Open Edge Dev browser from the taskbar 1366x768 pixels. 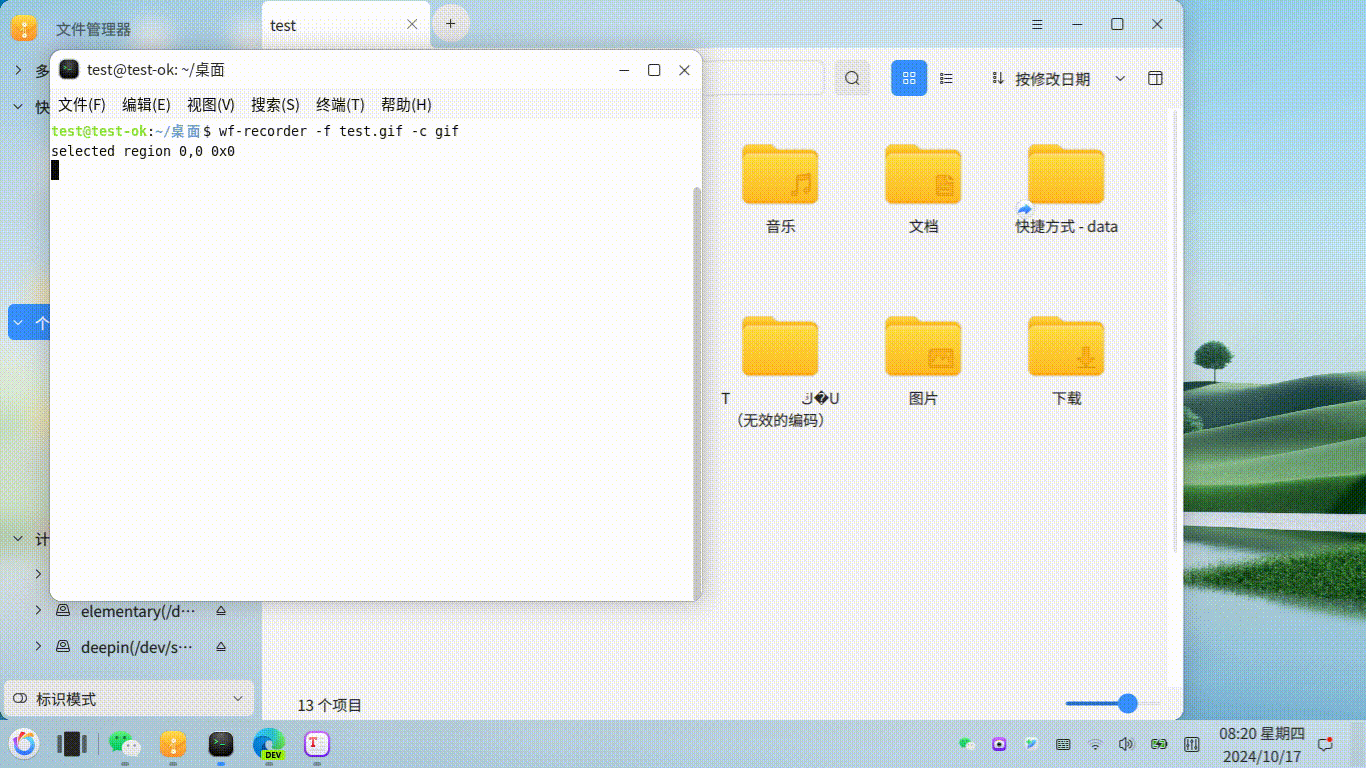pos(269,744)
